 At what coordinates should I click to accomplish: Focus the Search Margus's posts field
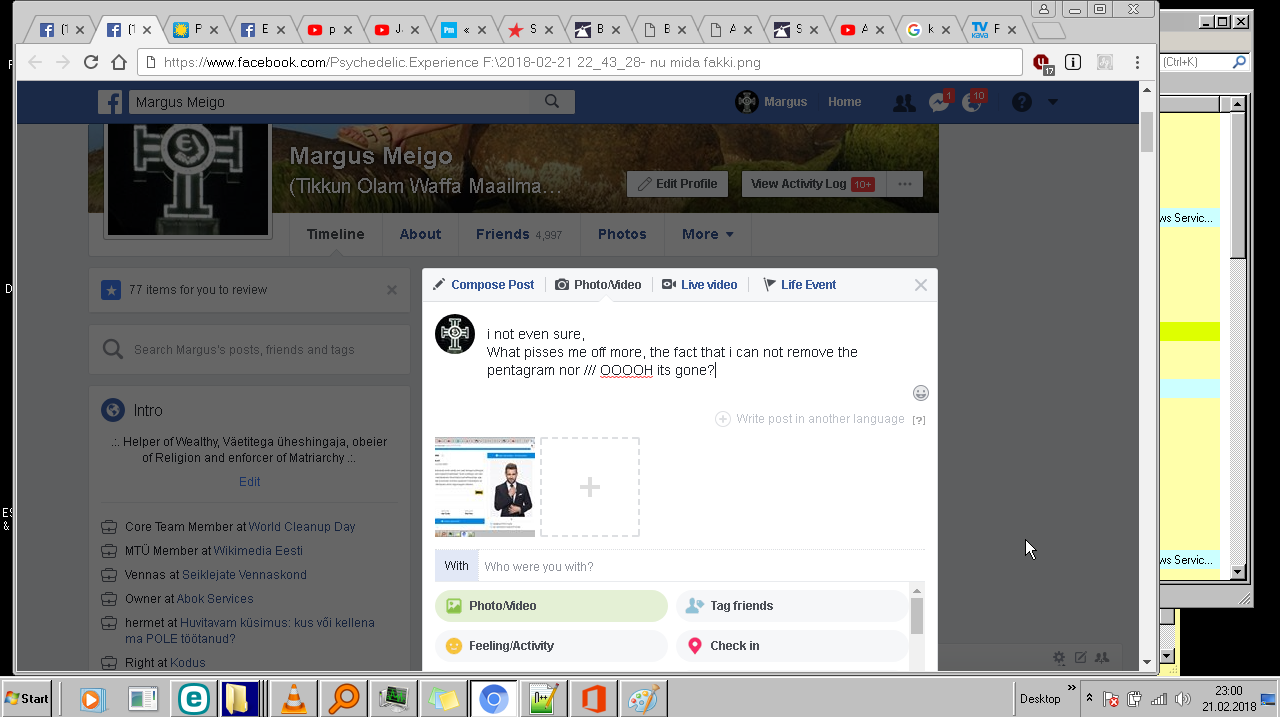tap(249, 350)
